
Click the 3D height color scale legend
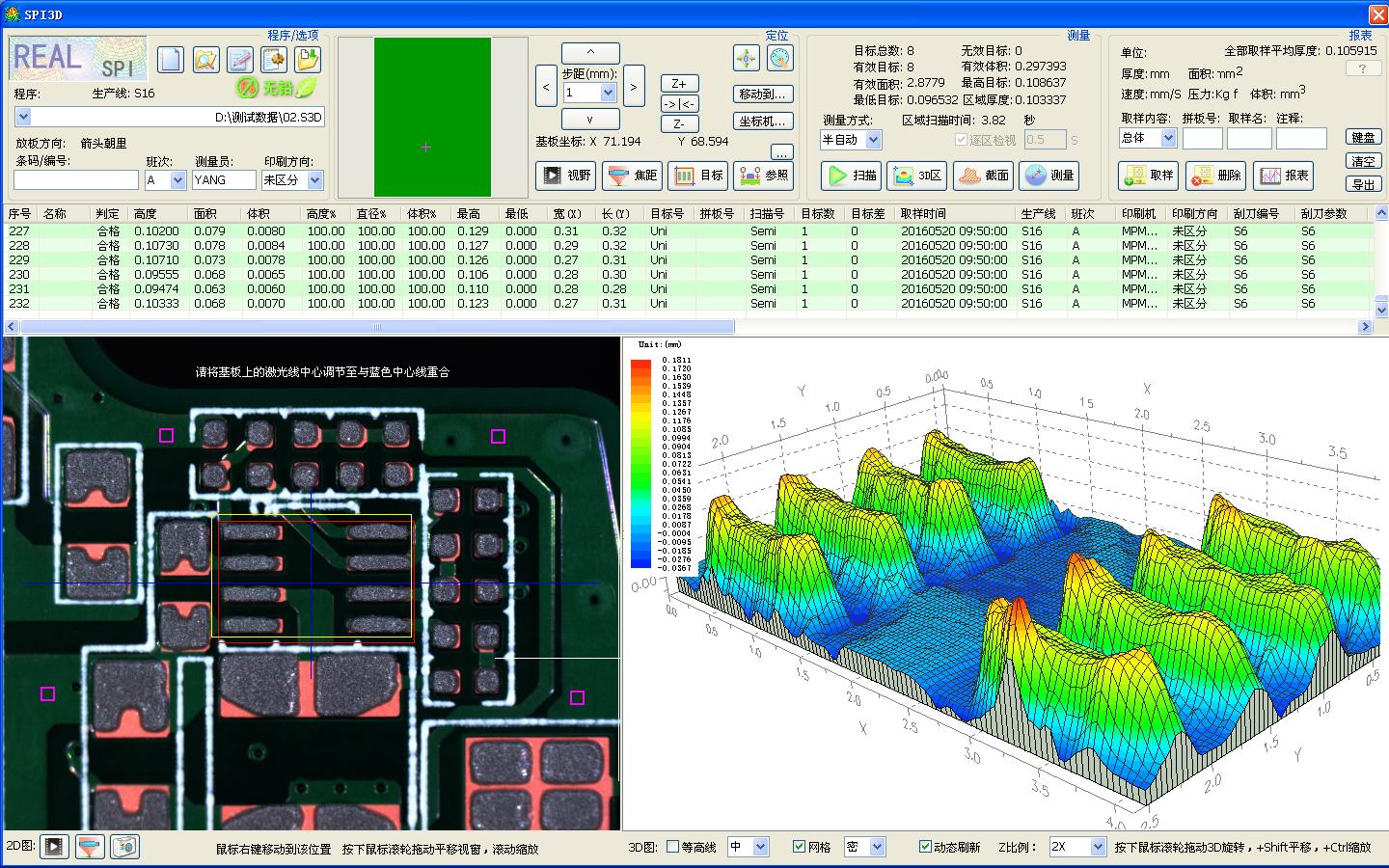coord(640,463)
